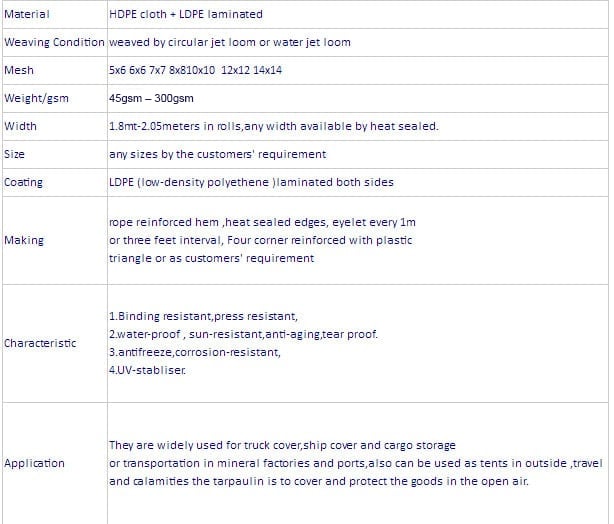Select the 4.UV-stabliser line
614x524 pixels.
click(x=147, y=370)
